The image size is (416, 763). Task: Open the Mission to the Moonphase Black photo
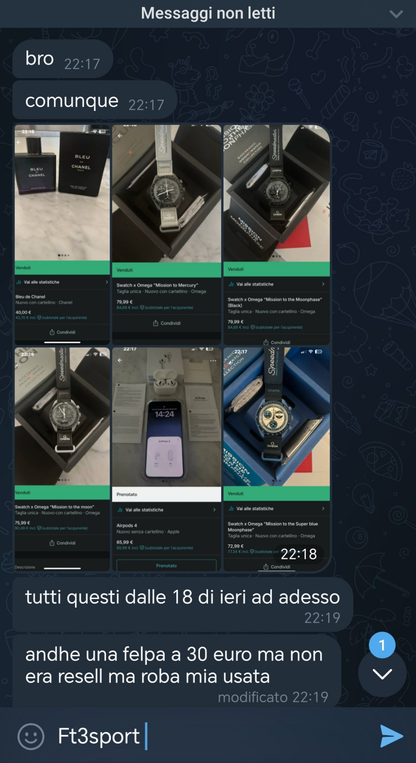[276, 235]
